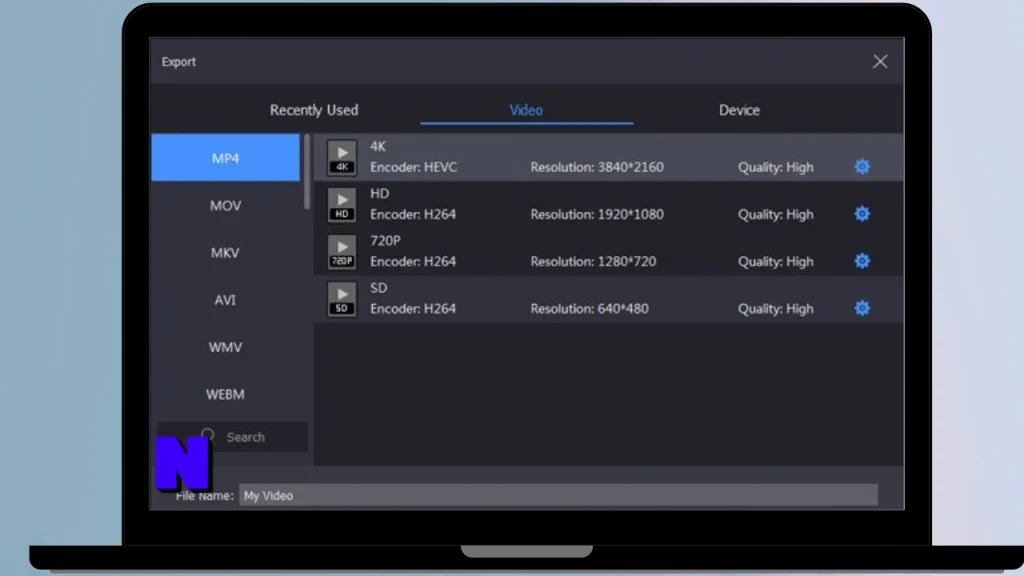Click 'Resolution: 1920*1080' text
Screen dimensions: 1024x576
597,214
